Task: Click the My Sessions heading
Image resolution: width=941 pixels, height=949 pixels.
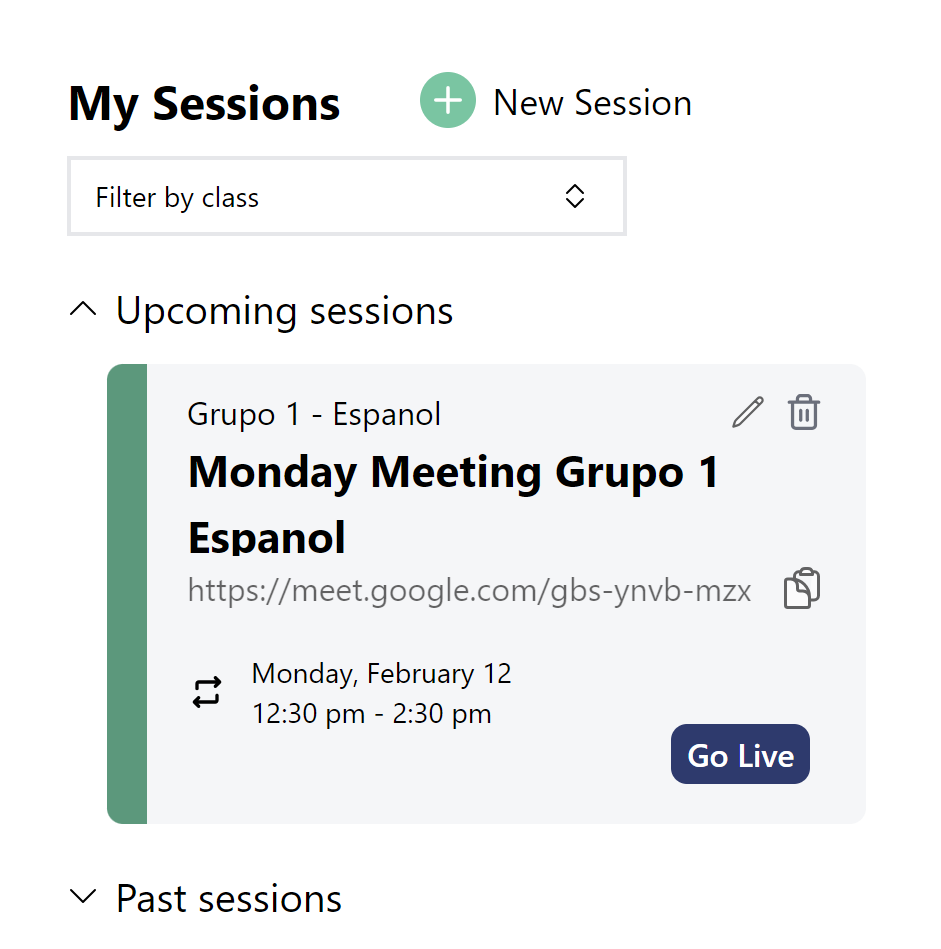Action: point(204,104)
